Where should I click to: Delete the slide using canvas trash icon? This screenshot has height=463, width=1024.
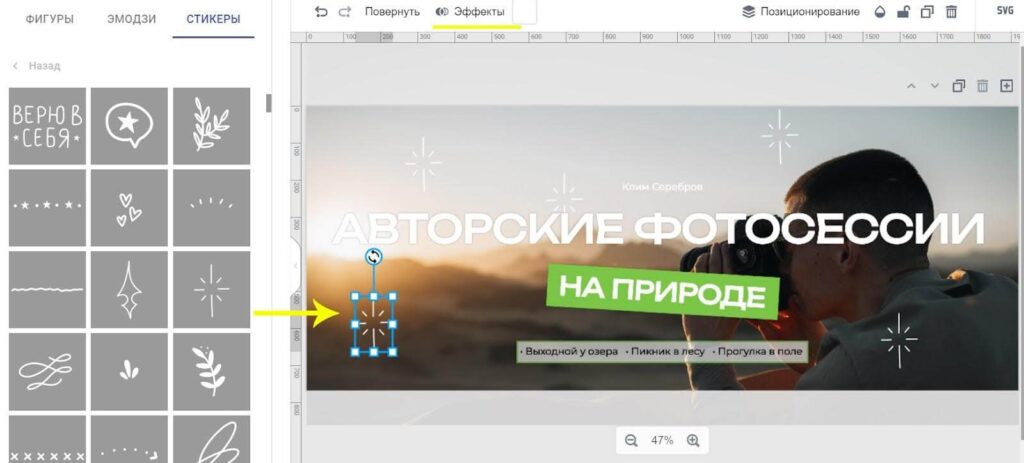[982, 86]
